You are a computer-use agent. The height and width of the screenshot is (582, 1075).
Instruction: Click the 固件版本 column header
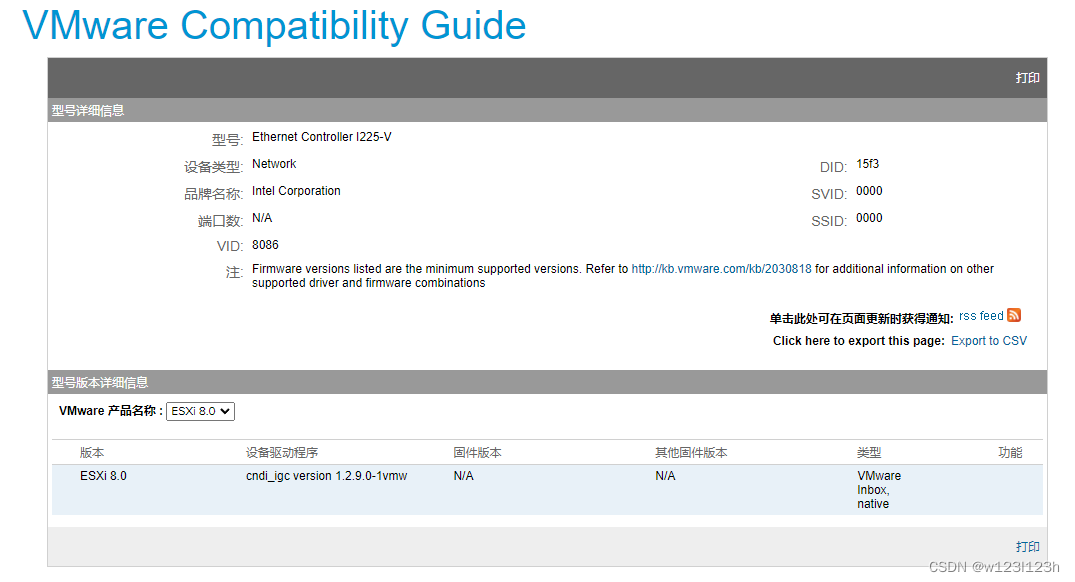477,452
